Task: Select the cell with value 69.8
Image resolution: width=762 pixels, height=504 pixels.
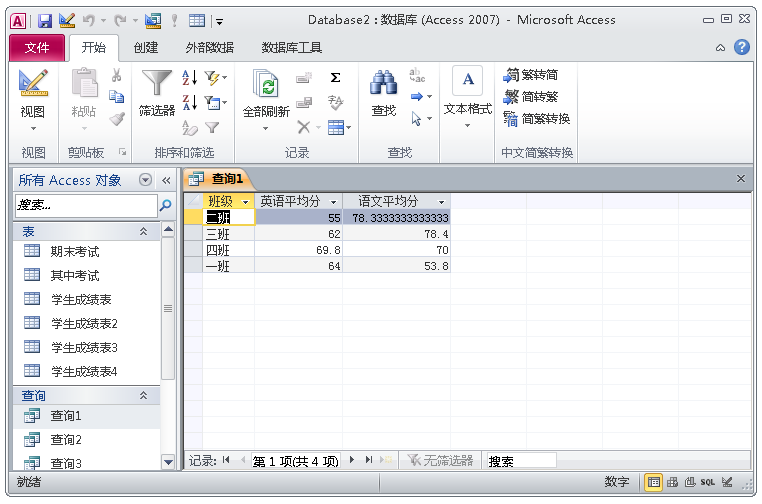Action: tap(298, 250)
